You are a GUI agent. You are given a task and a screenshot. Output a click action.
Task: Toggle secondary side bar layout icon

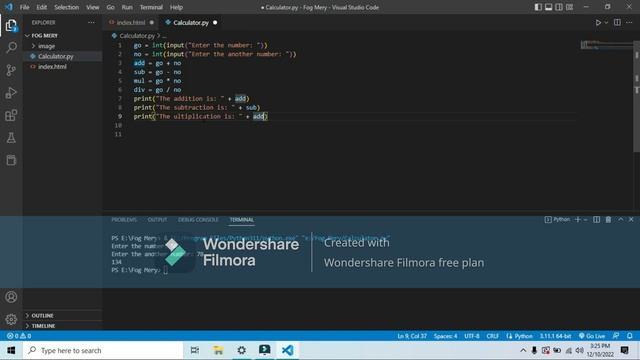point(559,7)
